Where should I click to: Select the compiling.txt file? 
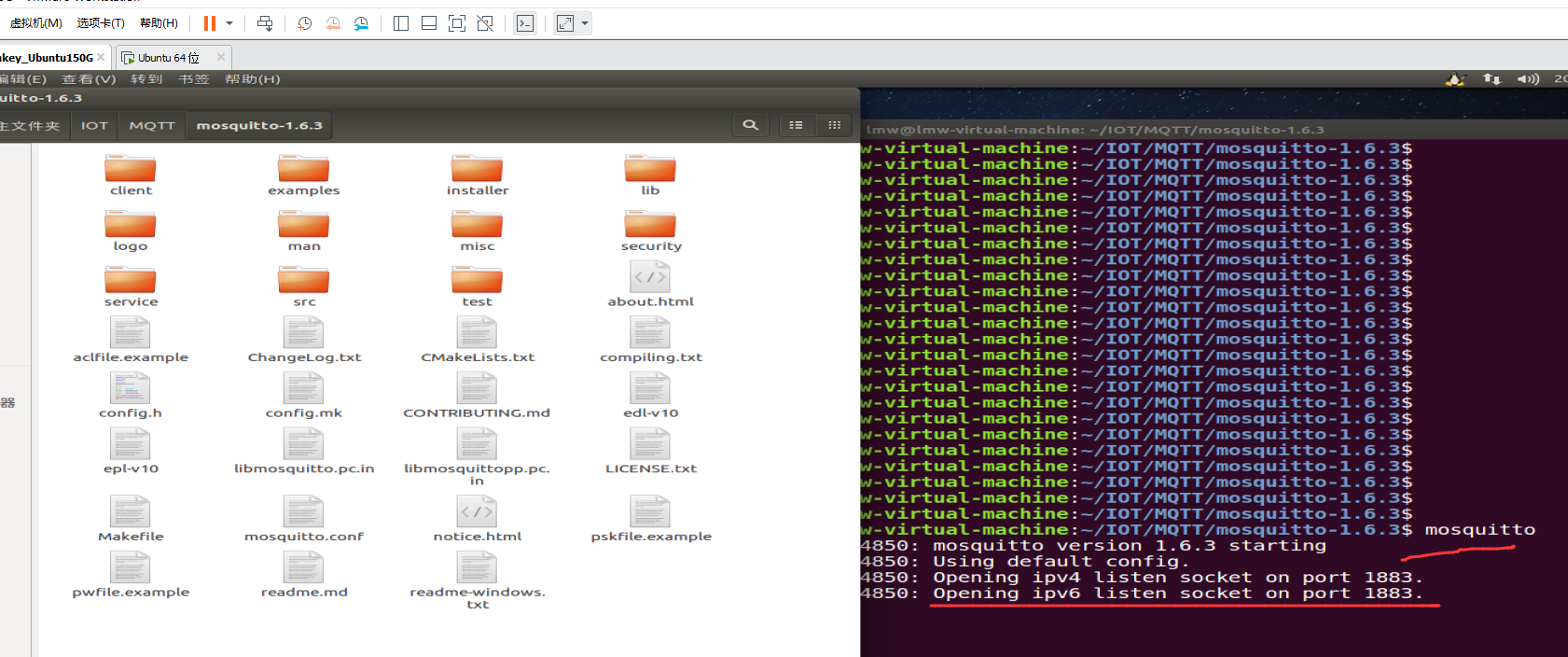(650, 340)
